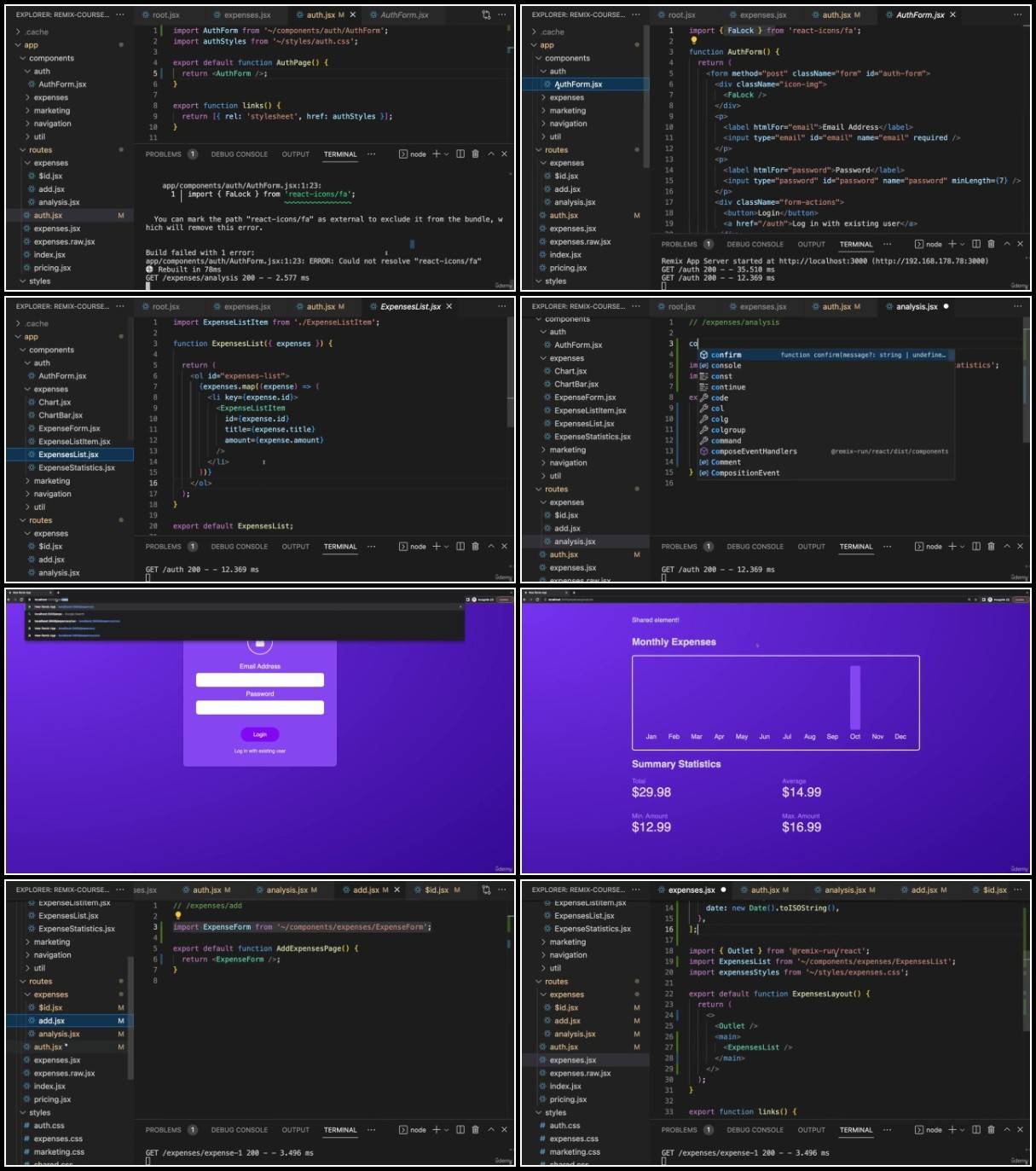Open ChartBar.jsx in ExpensesList.jsx window explorer
Screen dimensions: 1036x1171
coord(60,415)
